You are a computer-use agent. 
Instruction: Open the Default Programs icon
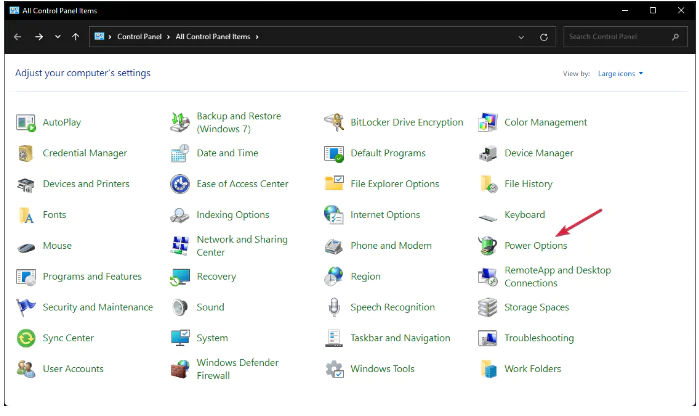[334, 153]
